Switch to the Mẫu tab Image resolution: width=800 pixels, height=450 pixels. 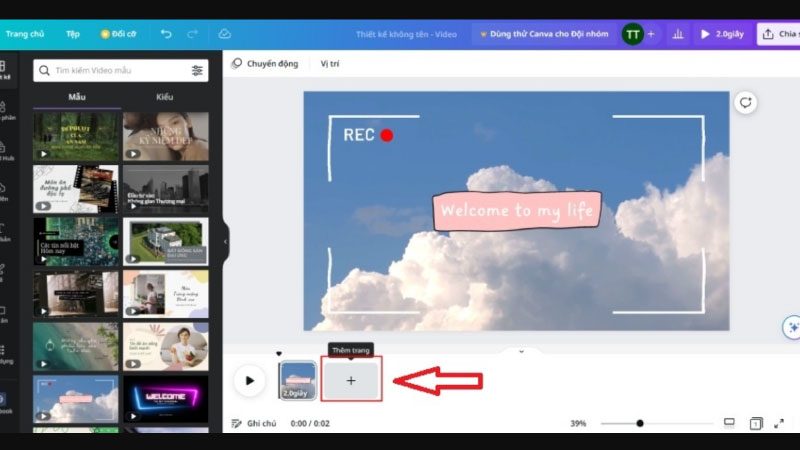(x=77, y=97)
